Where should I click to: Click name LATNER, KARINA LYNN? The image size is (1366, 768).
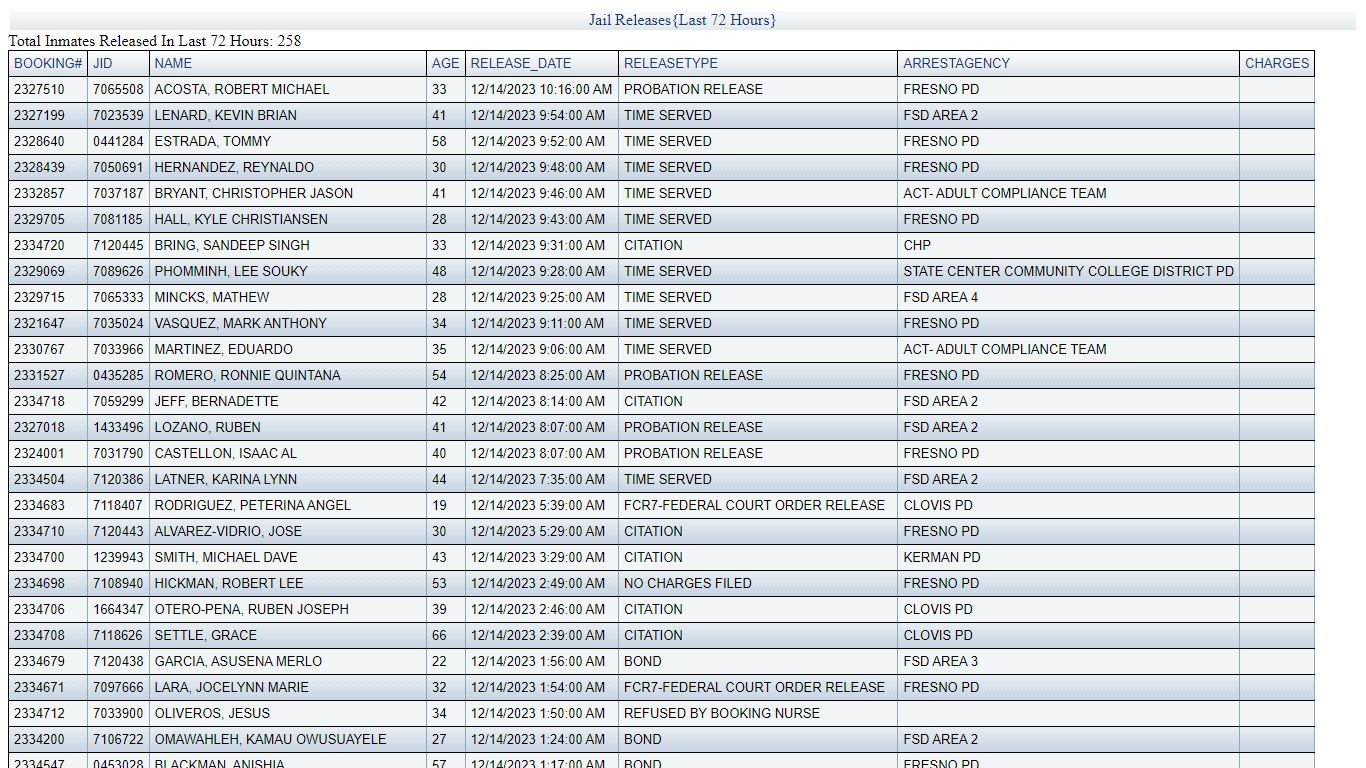coord(226,479)
